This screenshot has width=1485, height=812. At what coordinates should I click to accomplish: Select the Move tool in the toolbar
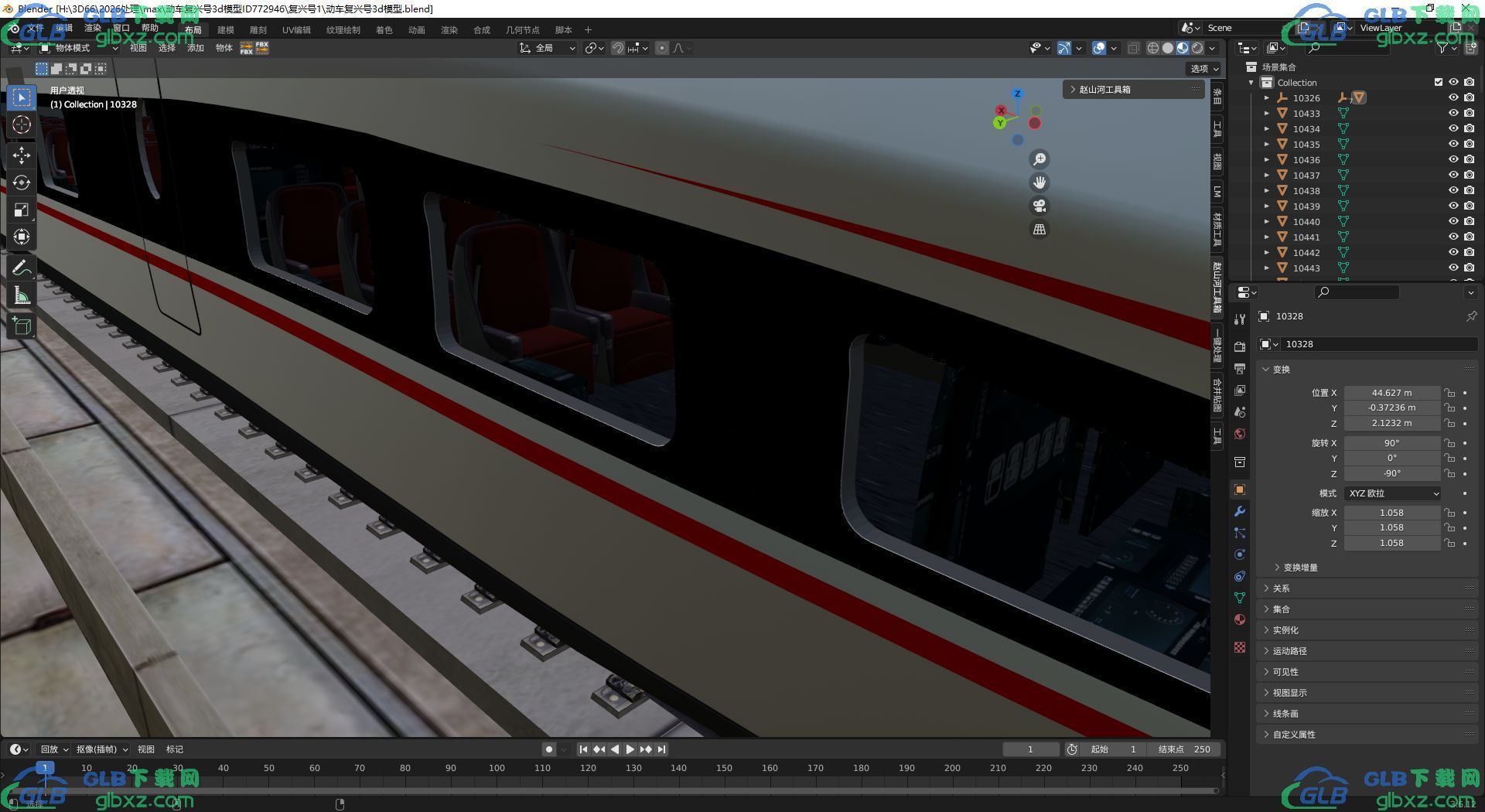(22, 155)
